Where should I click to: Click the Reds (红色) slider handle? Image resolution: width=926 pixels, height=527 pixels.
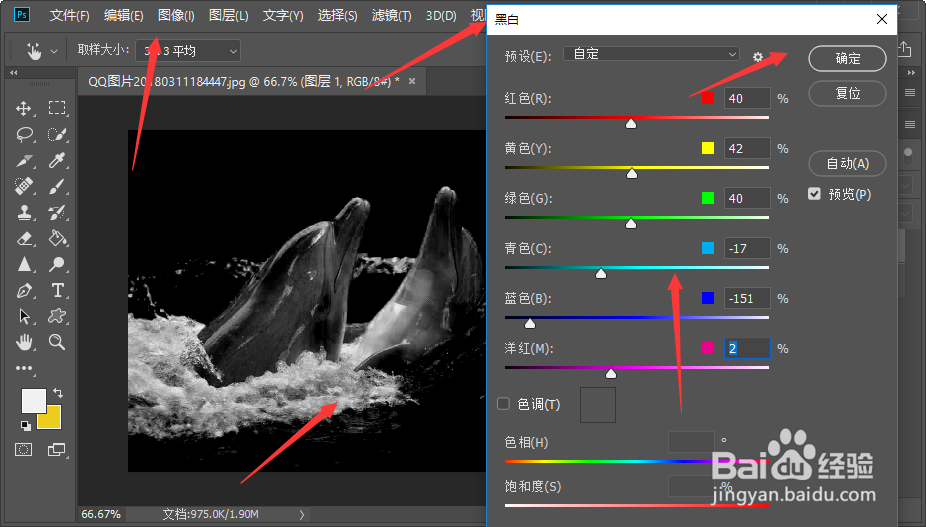[631, 123]
